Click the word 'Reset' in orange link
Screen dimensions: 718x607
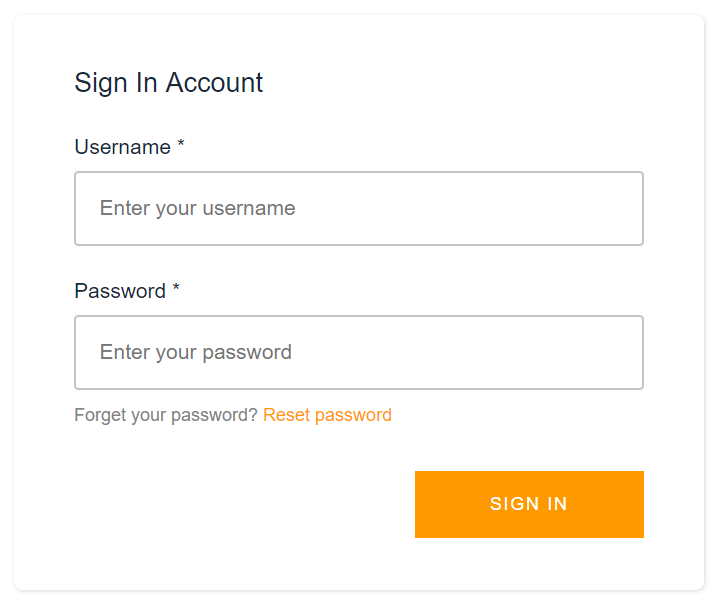286,415
